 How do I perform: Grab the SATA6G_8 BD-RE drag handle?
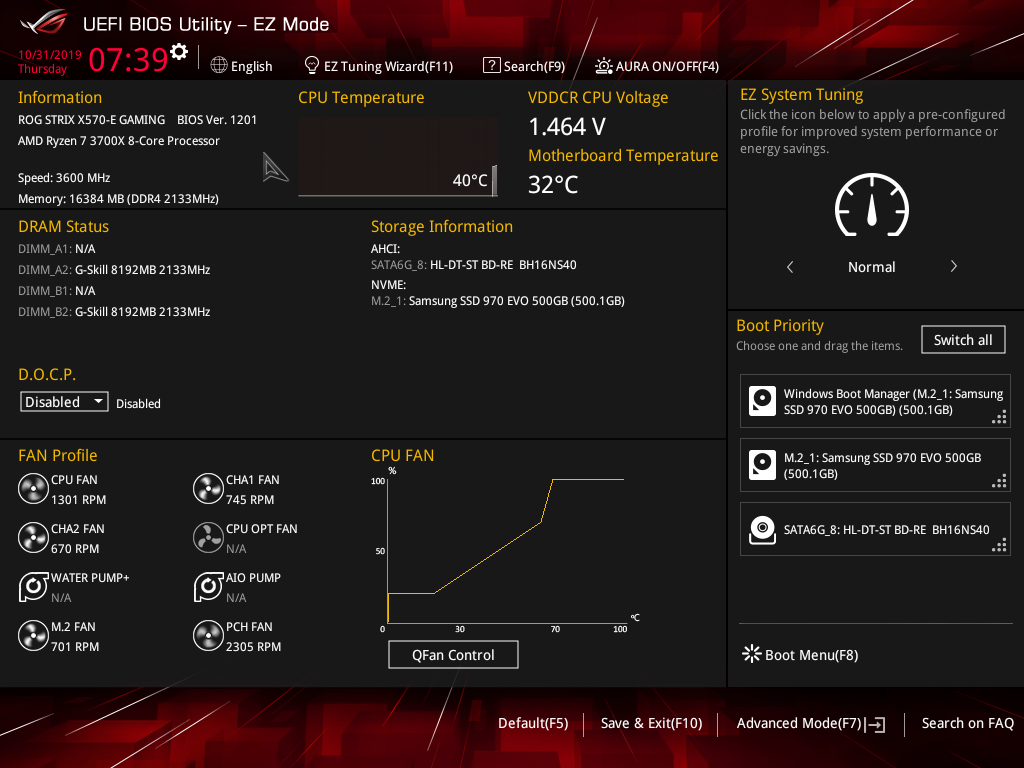(999, 545)
